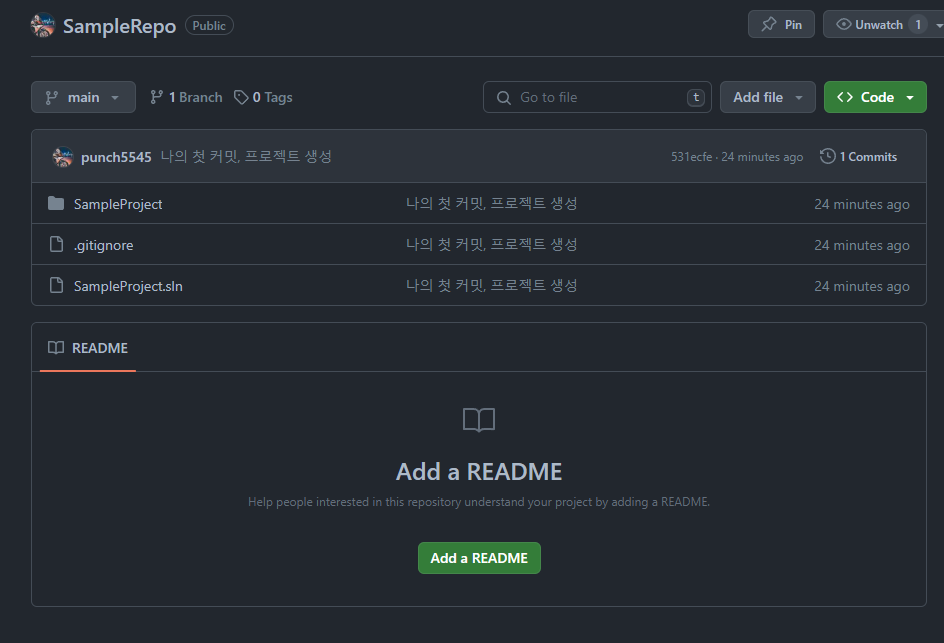Click 24 minutes ago in SampleProject folder row
944x643 pixels.
click(862, 204)
